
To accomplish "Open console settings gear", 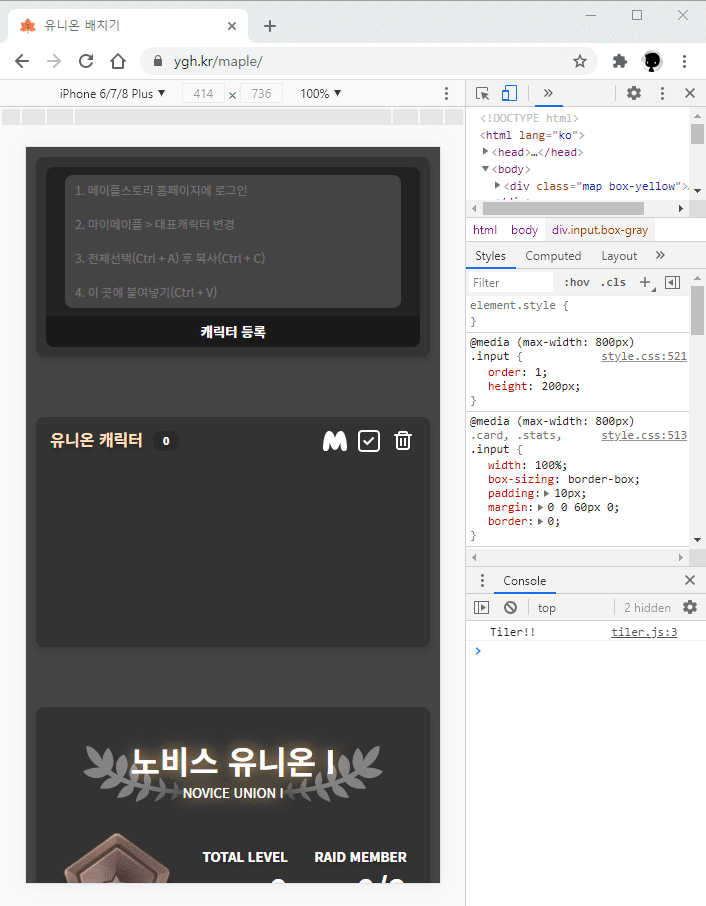I will pyautogui.click(x=690, y=607).
